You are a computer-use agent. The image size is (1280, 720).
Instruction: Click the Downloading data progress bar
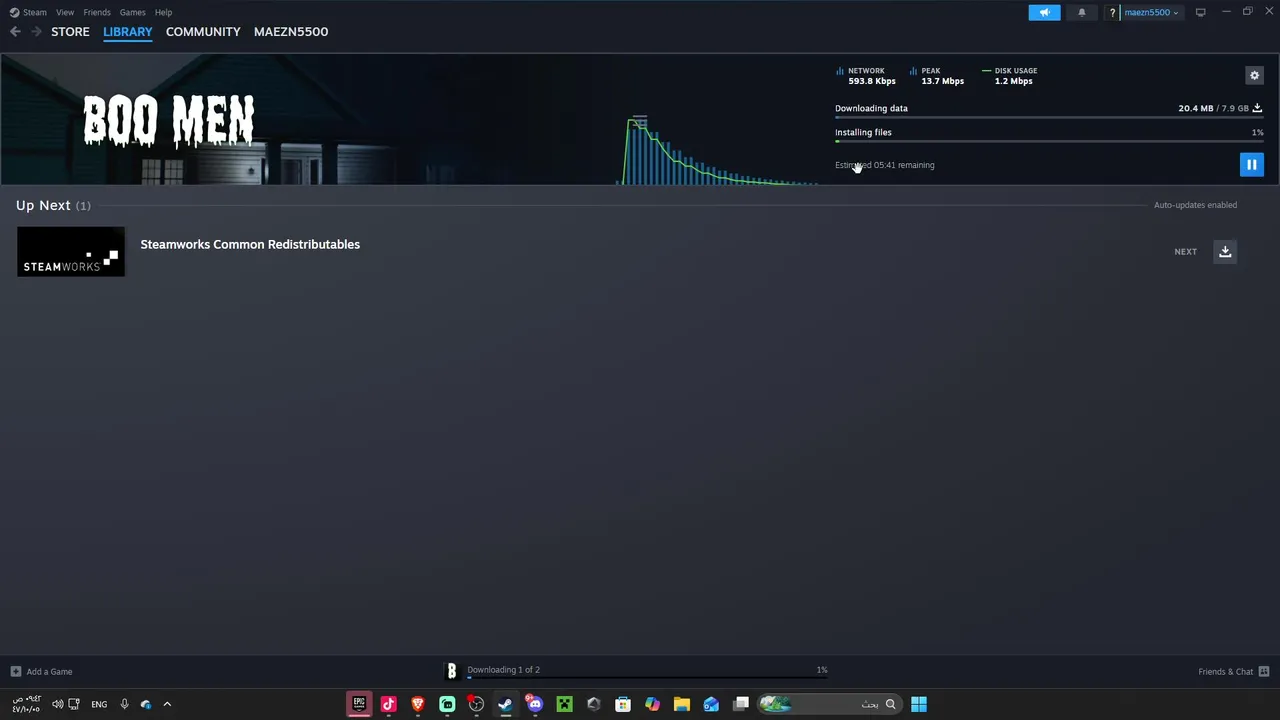point(1049,118)
